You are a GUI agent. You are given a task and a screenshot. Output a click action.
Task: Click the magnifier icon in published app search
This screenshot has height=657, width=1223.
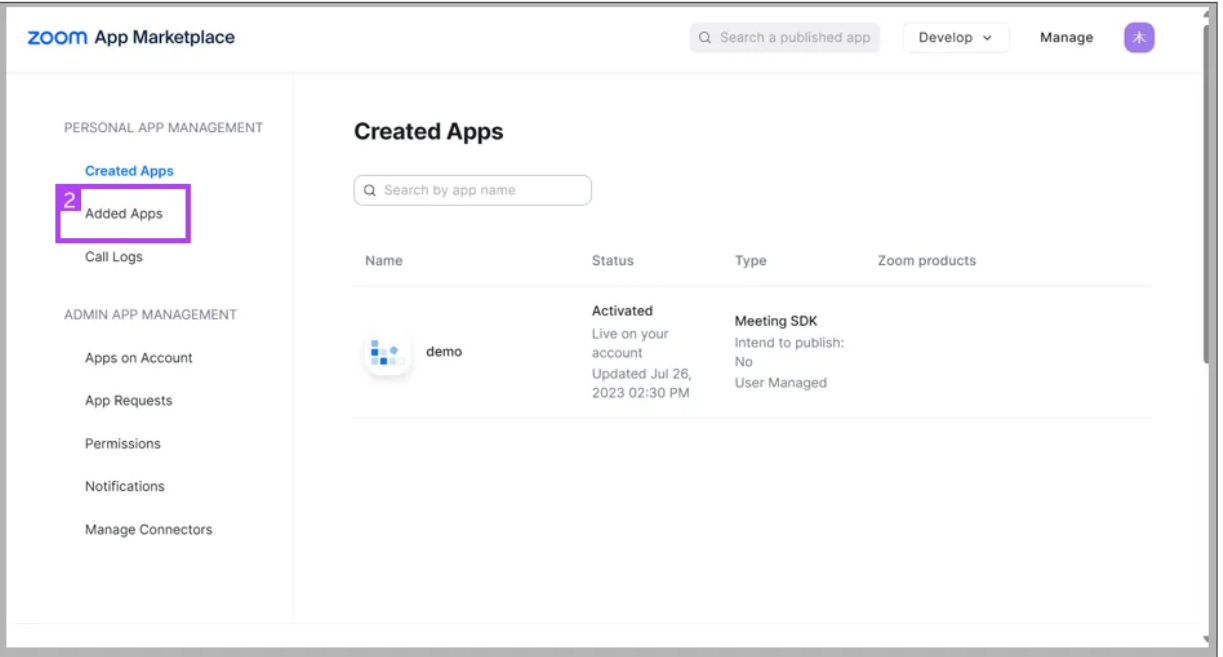(706, 38)
